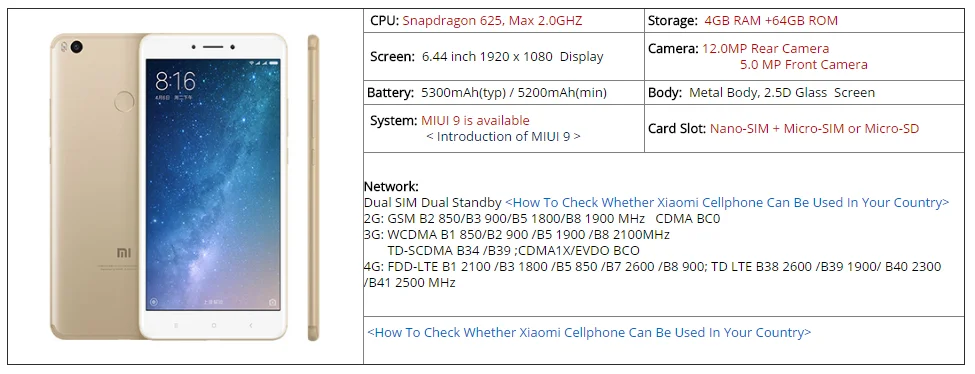Click the rear camera lens on the phone
This screenshot has height=374, width=975.
tap(76, 47)
